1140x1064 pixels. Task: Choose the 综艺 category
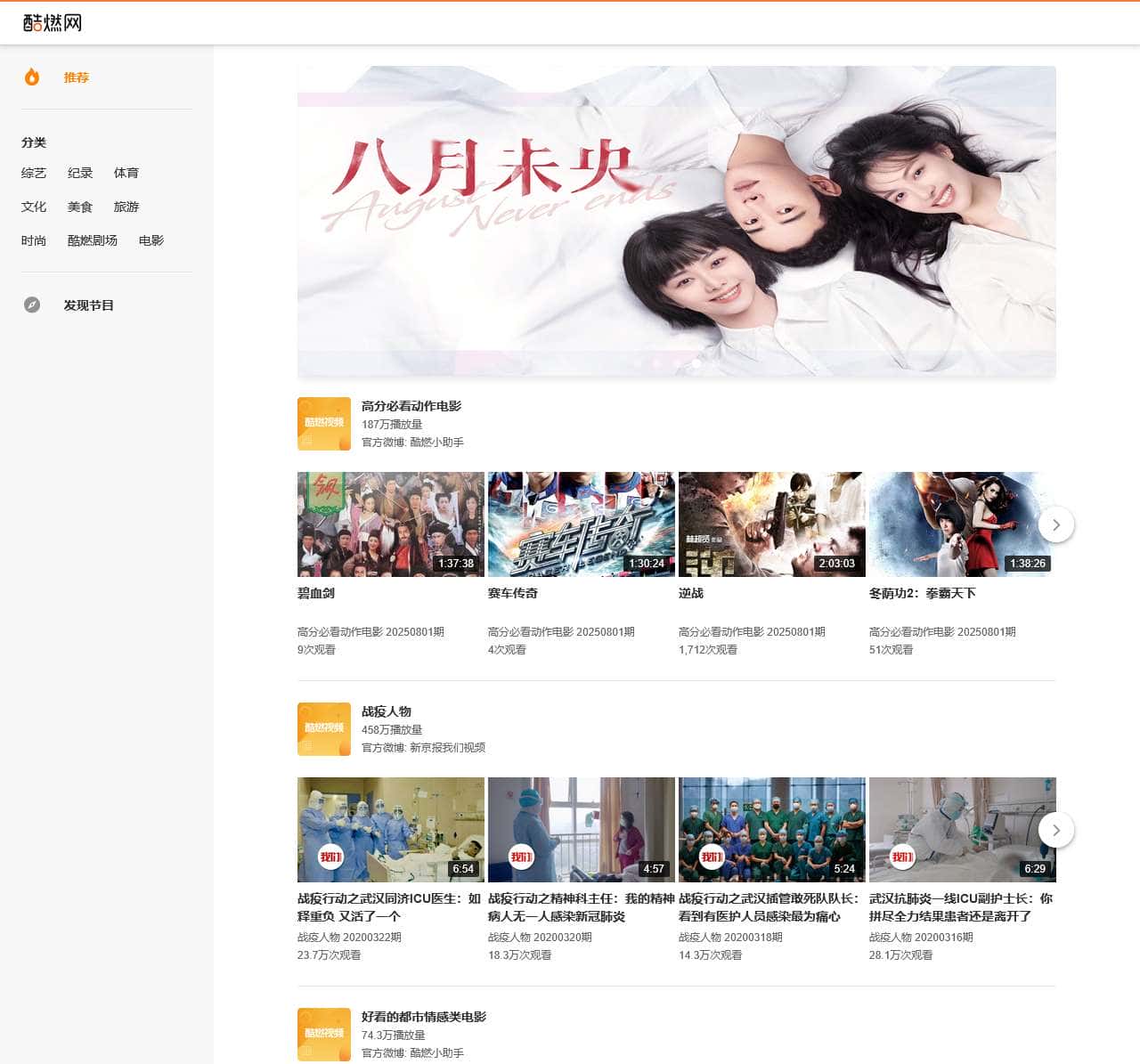34,173
